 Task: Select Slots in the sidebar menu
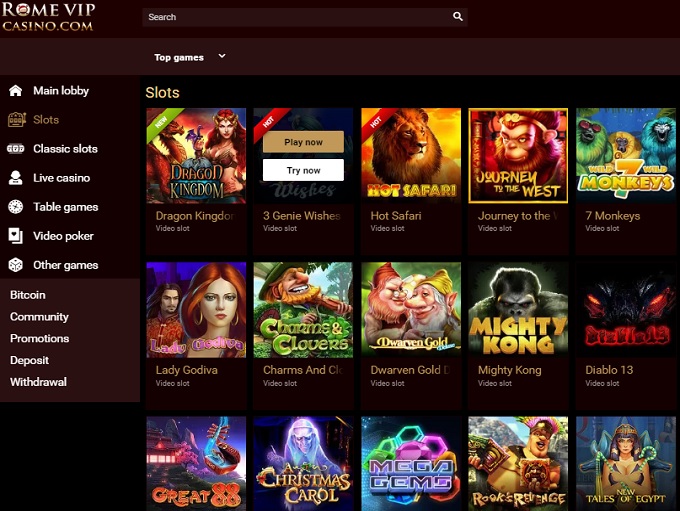46,120
